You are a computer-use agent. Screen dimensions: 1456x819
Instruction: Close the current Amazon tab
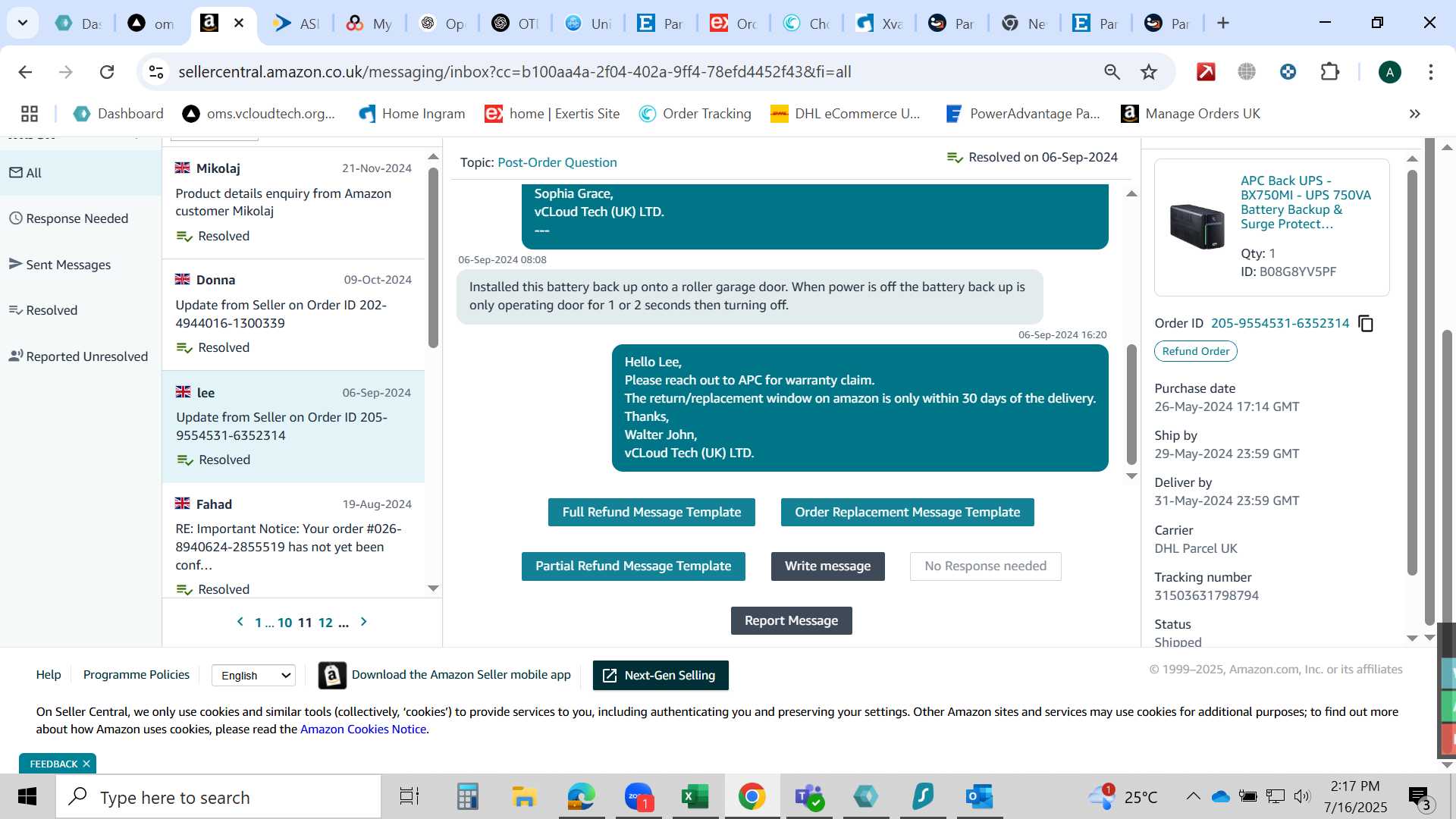(239, 23)
